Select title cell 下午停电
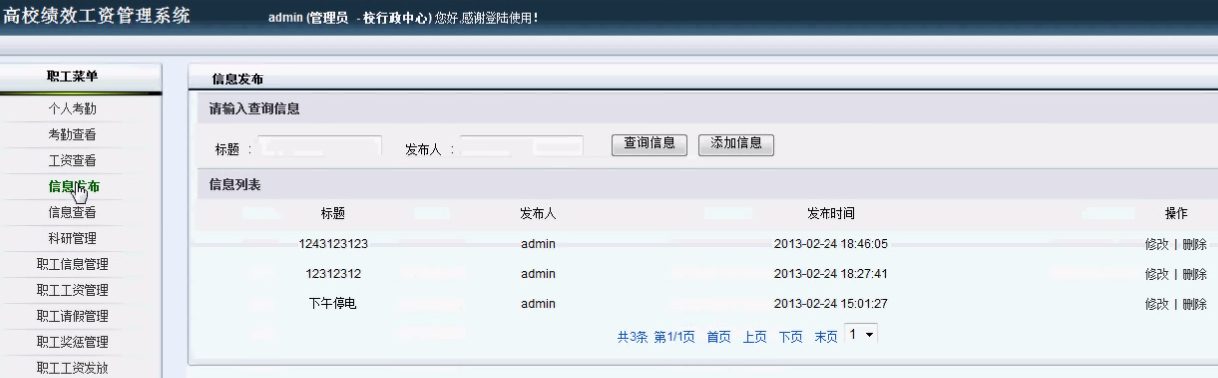Screen dimensions: 1218x378 333,304
